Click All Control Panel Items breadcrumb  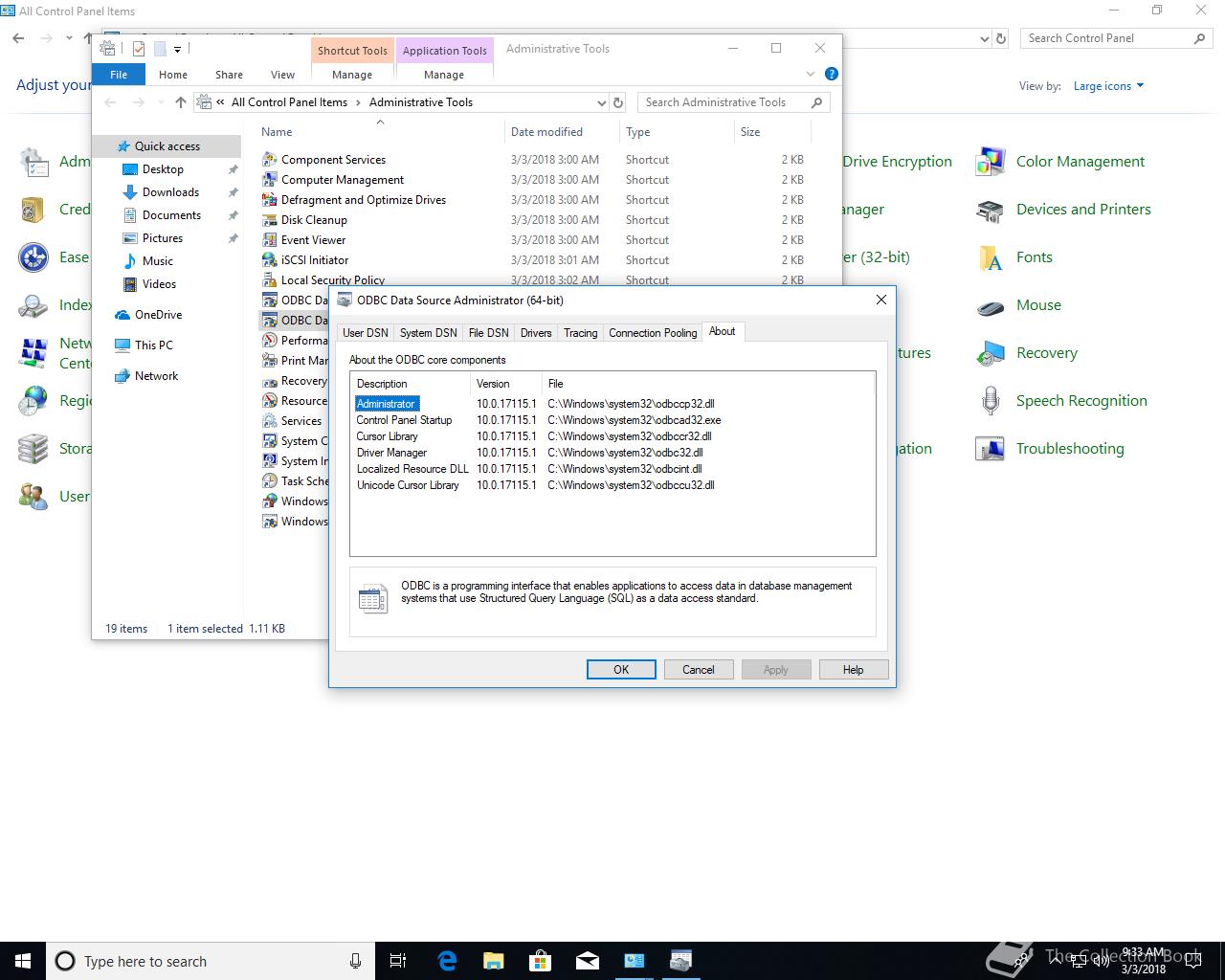[x=289, y=102]
